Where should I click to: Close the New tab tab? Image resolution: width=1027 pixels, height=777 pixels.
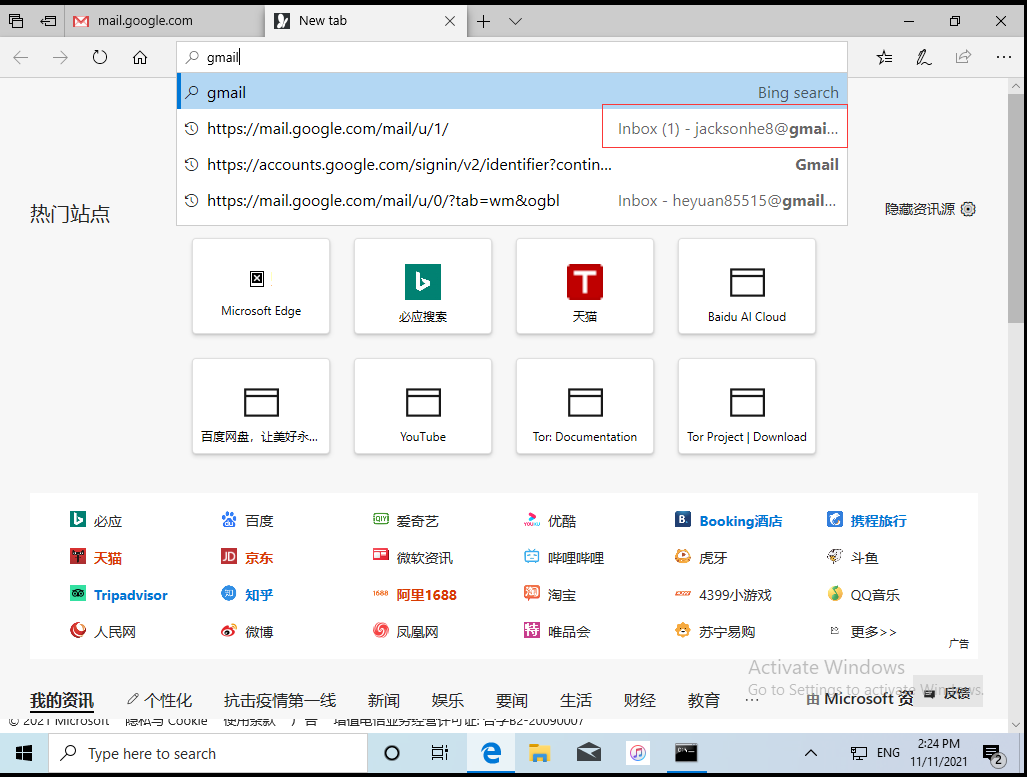[x=450, y=21]
